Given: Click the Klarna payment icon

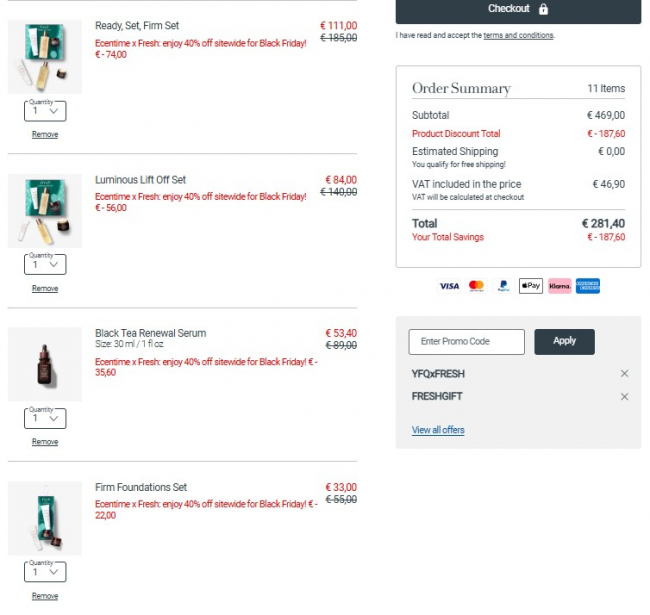Looking at the screenshot, I should coord(560,286).
